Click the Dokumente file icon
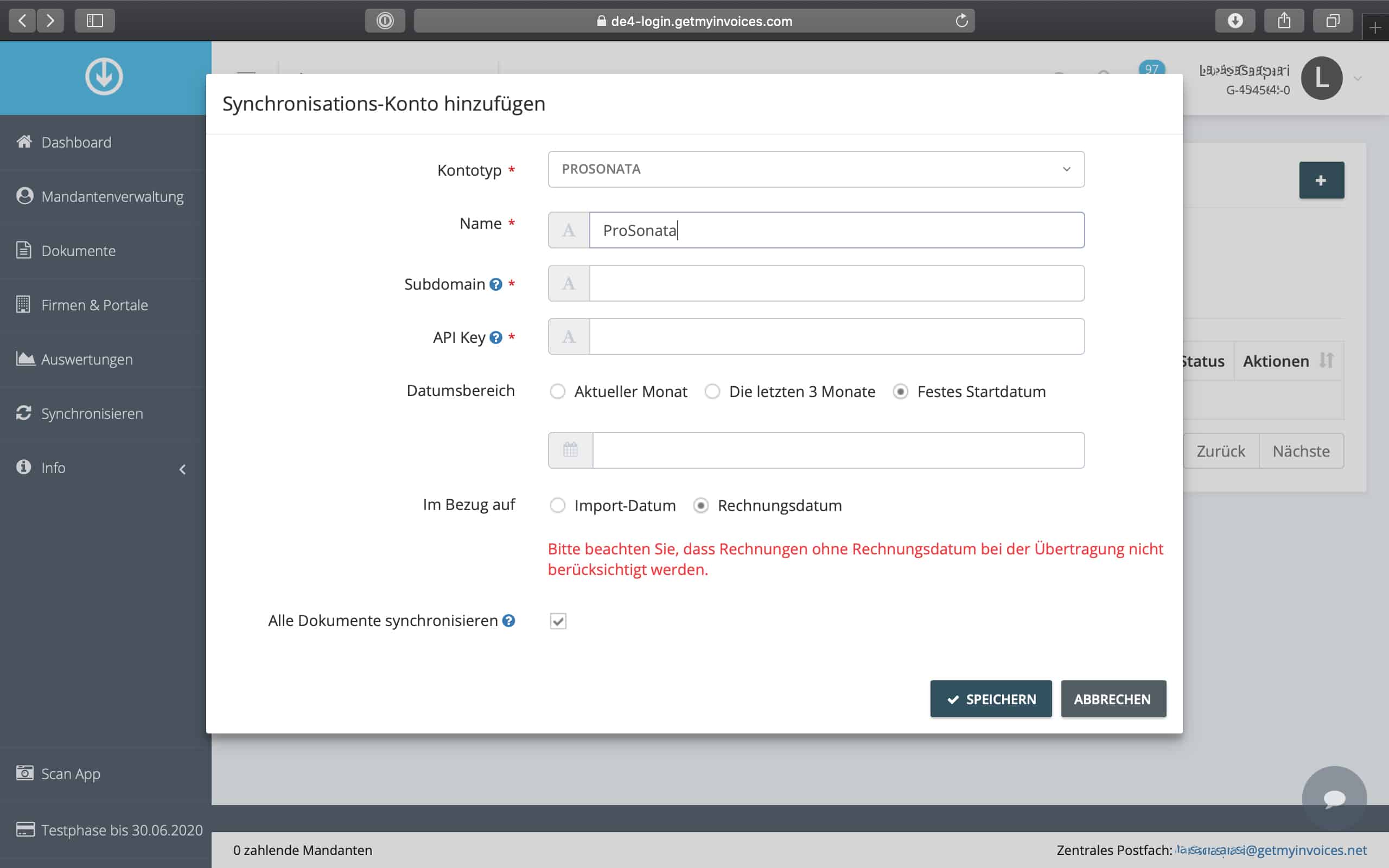 coord(23,250)
